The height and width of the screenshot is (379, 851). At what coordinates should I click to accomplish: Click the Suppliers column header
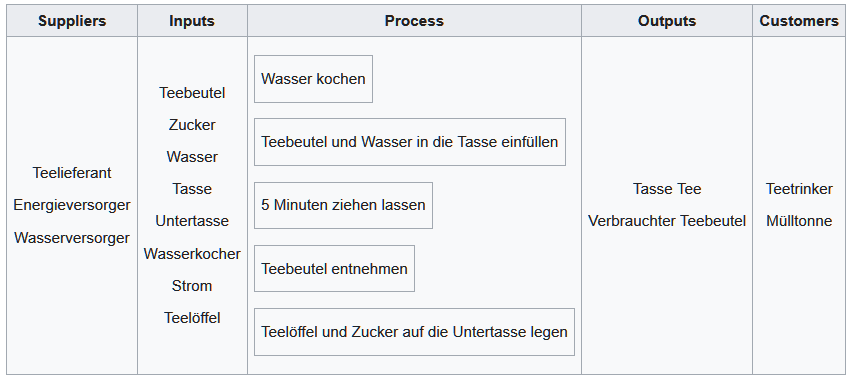pos(72,21)
